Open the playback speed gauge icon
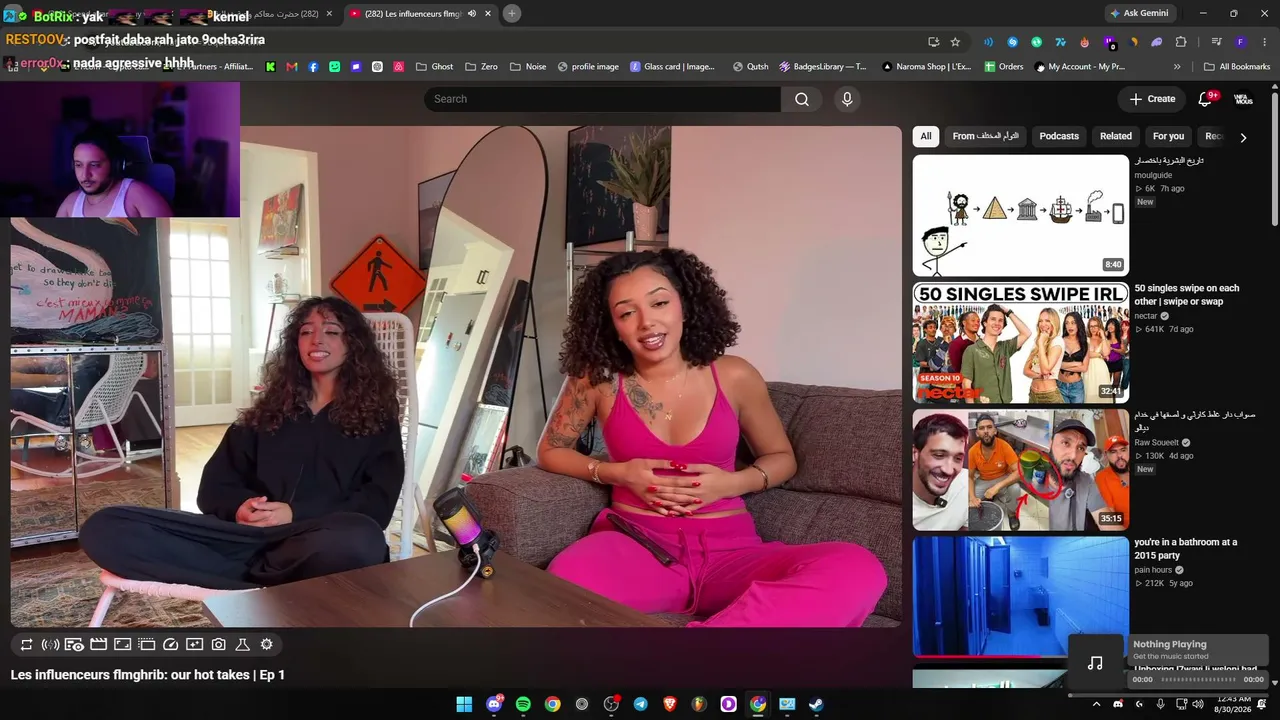Viewport: 1280px width, 720px height. 170,645
